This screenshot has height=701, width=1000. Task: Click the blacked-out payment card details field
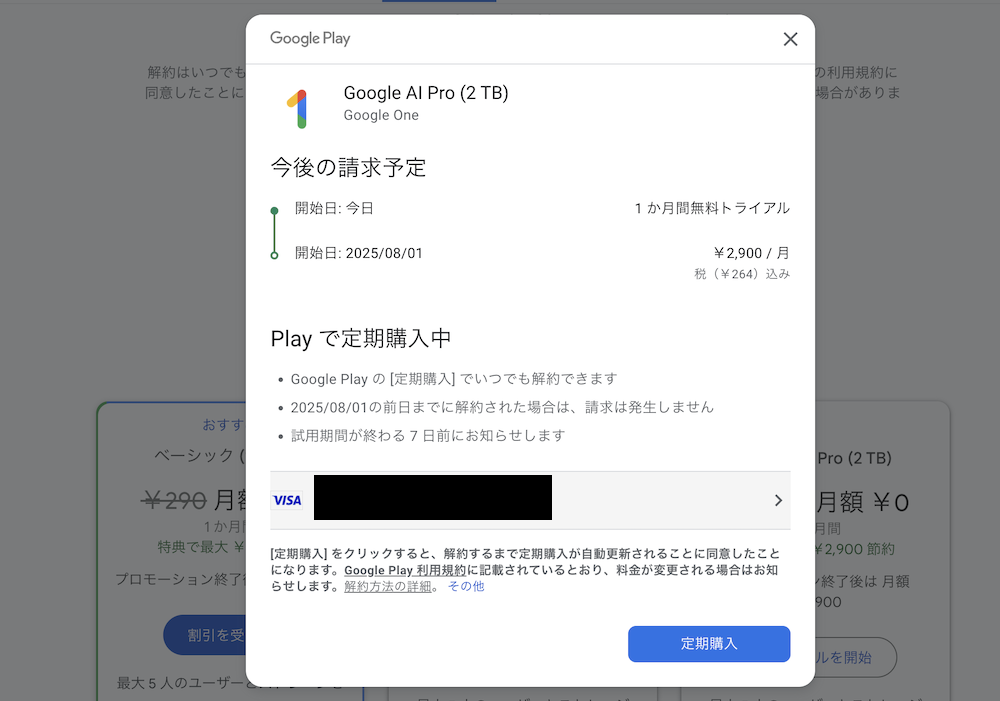pyautogui.click(x=432, y=498)
